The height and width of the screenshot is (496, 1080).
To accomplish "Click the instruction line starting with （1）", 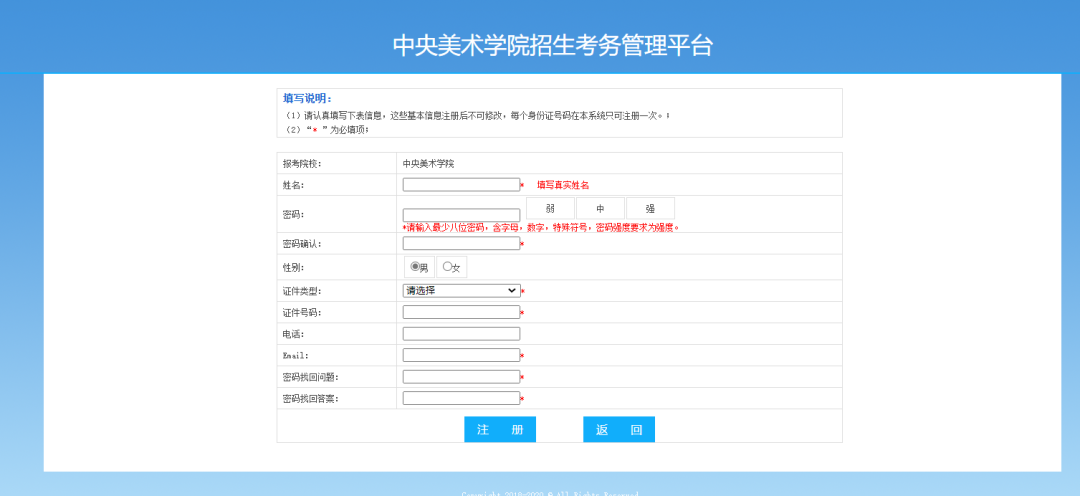I will [477, 116].
